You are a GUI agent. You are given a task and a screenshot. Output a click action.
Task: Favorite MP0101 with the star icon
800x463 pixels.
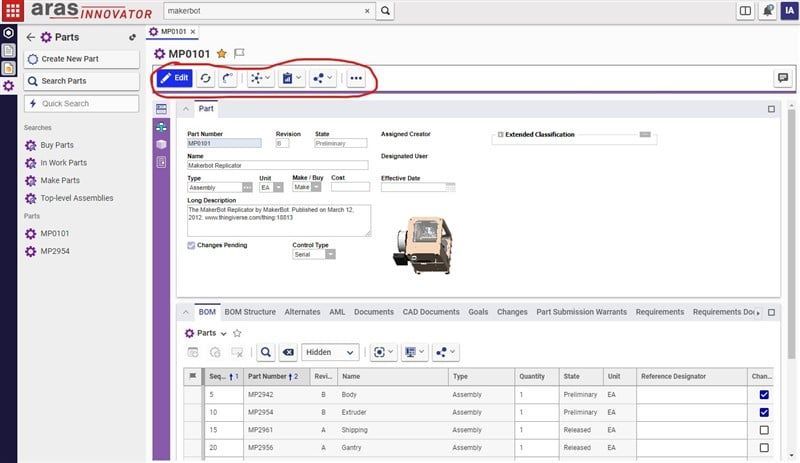pos(222,54)
